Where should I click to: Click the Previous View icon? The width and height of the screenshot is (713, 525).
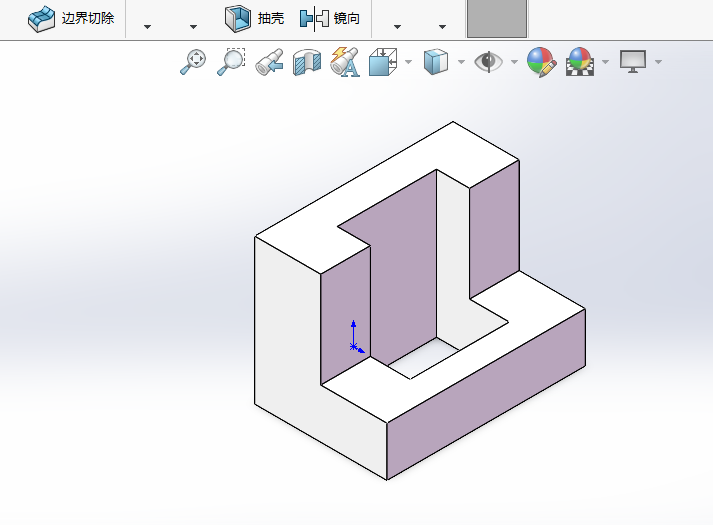point(269,62)
